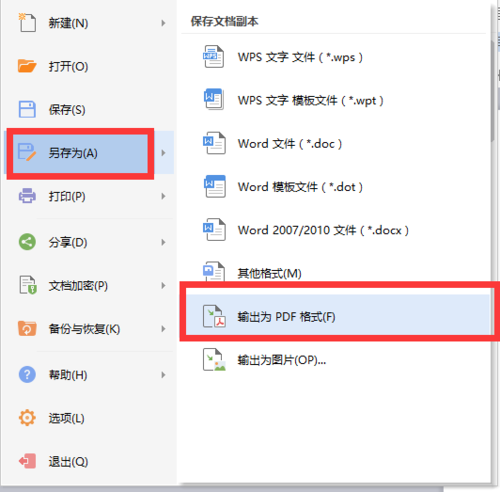500x492 pixels.
Task: Open the 新建(N) menu entry
Action: tap(89, 23)
